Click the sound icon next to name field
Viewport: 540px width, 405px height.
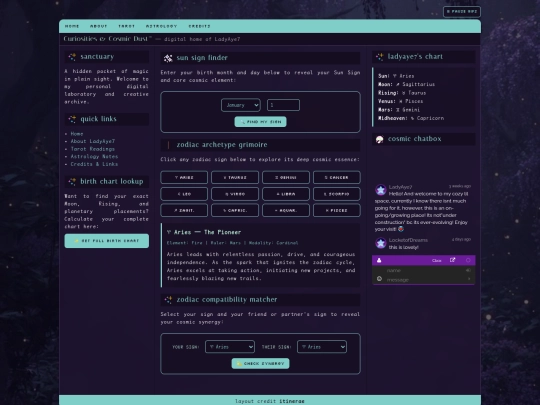468,270
